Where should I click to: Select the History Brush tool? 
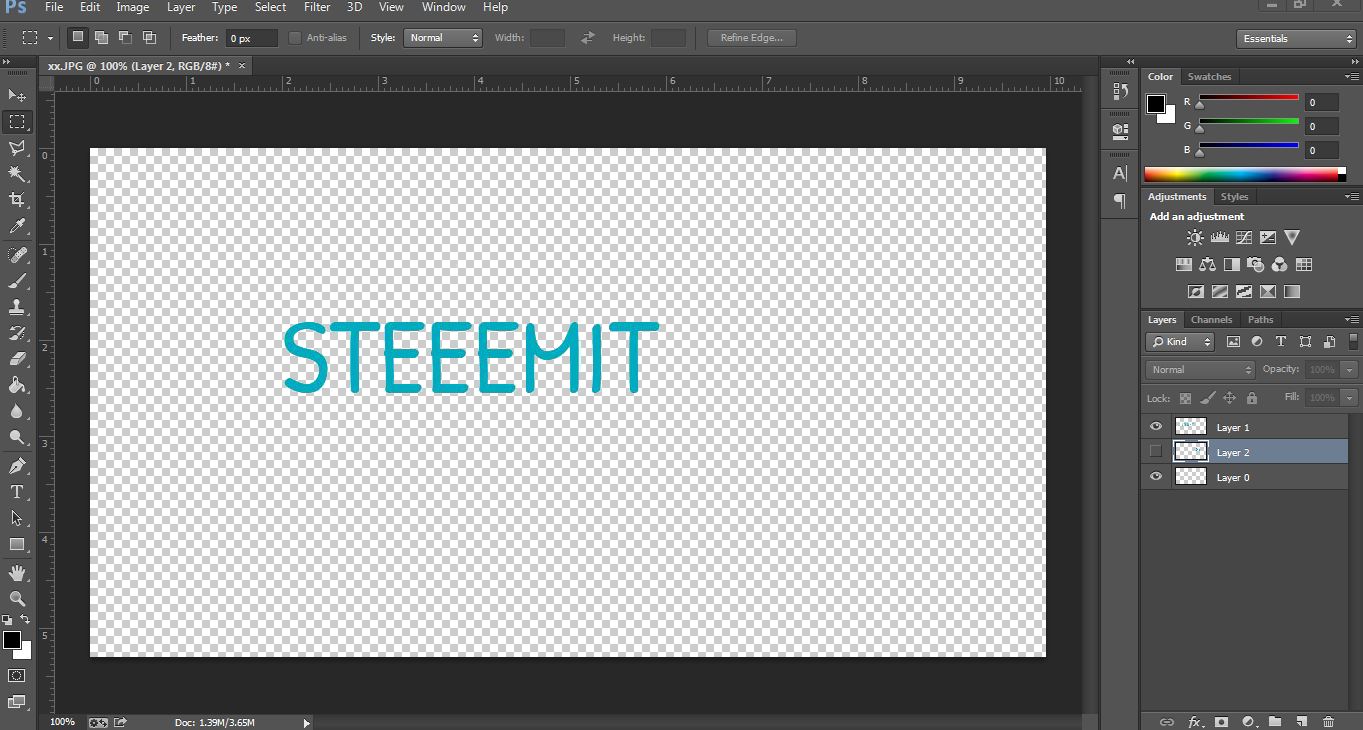pyautogui.click(x=17, y=333)
